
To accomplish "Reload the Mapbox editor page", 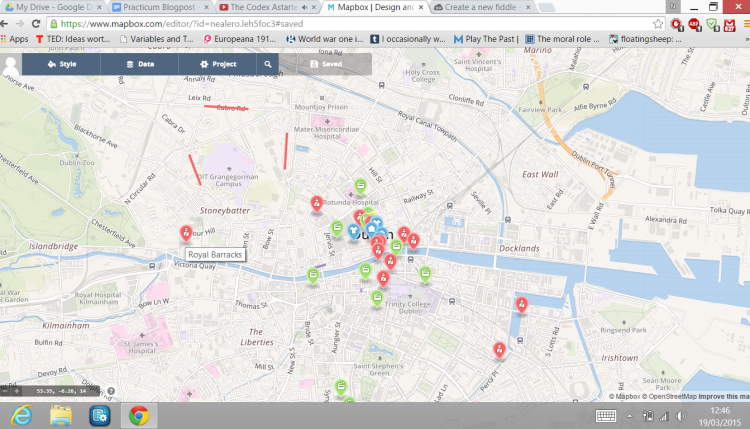I will (36, 23).
